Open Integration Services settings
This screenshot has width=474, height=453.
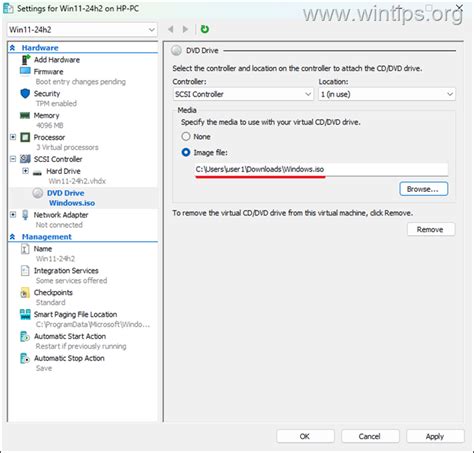click(x=66, y=271)
